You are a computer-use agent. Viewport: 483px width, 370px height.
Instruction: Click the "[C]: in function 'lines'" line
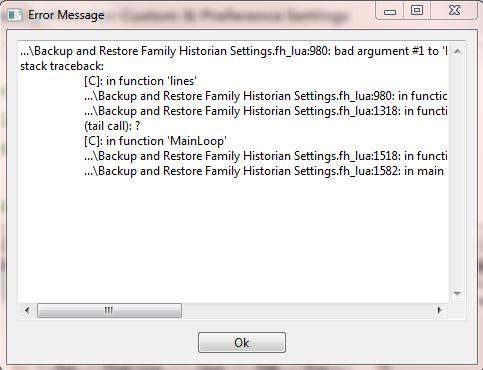pyautogui.click(x=140, y=81)
